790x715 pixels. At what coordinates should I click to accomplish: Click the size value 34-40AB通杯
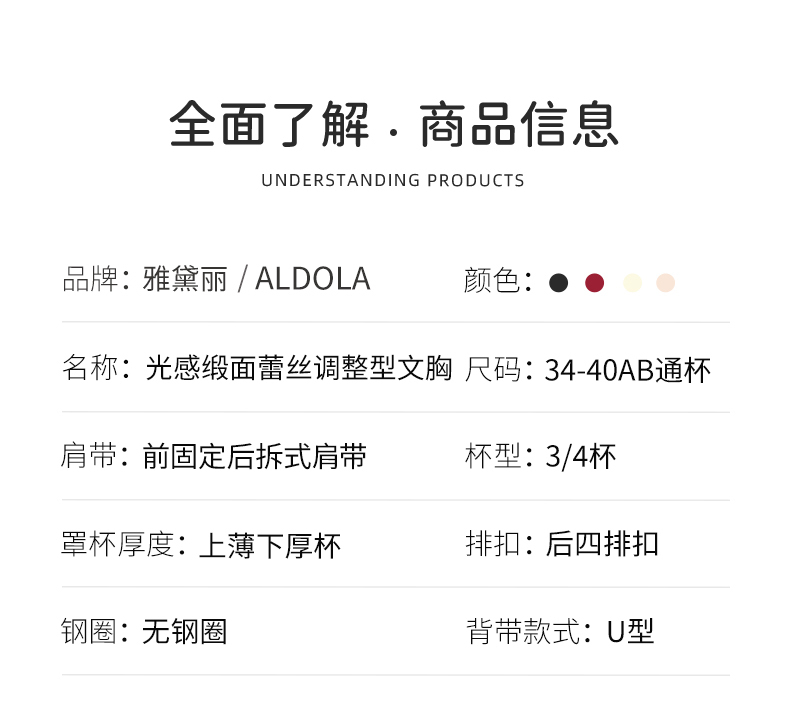627,370
